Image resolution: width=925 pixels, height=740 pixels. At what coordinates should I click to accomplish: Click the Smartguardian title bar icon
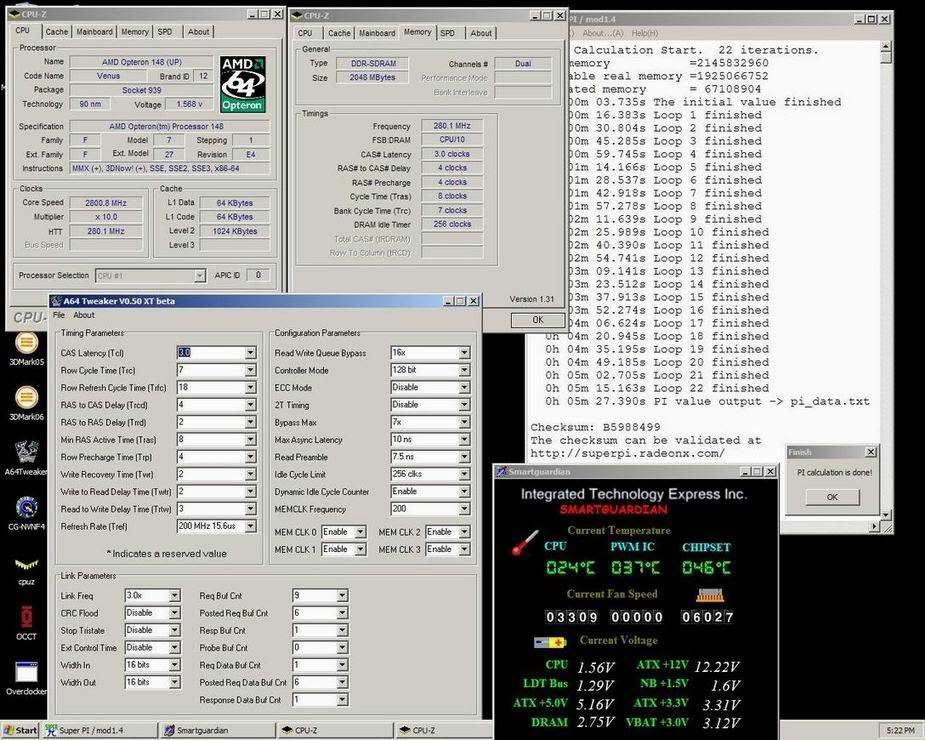[501, 471]
